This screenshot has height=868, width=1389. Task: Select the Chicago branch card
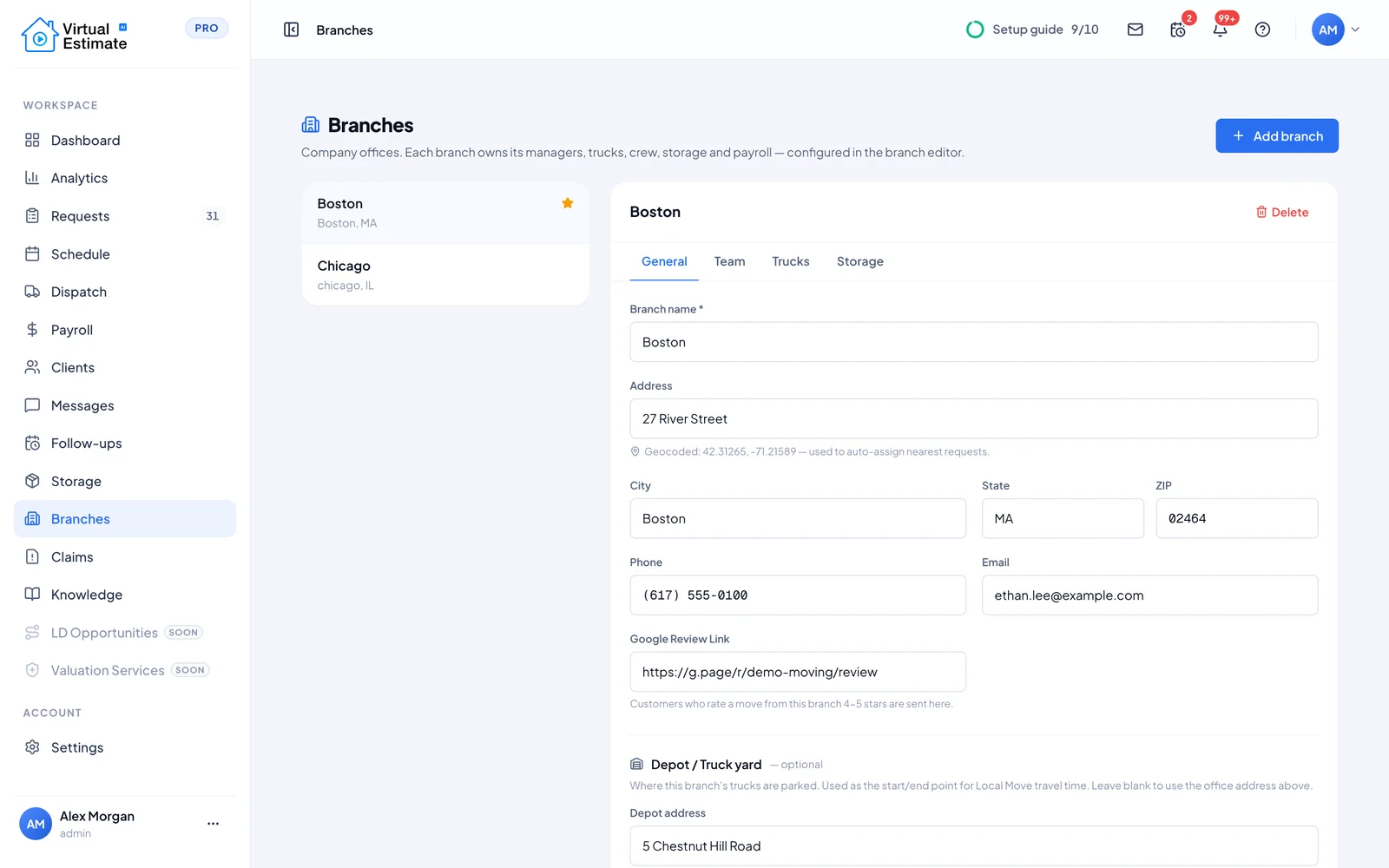tap(445, 274)
